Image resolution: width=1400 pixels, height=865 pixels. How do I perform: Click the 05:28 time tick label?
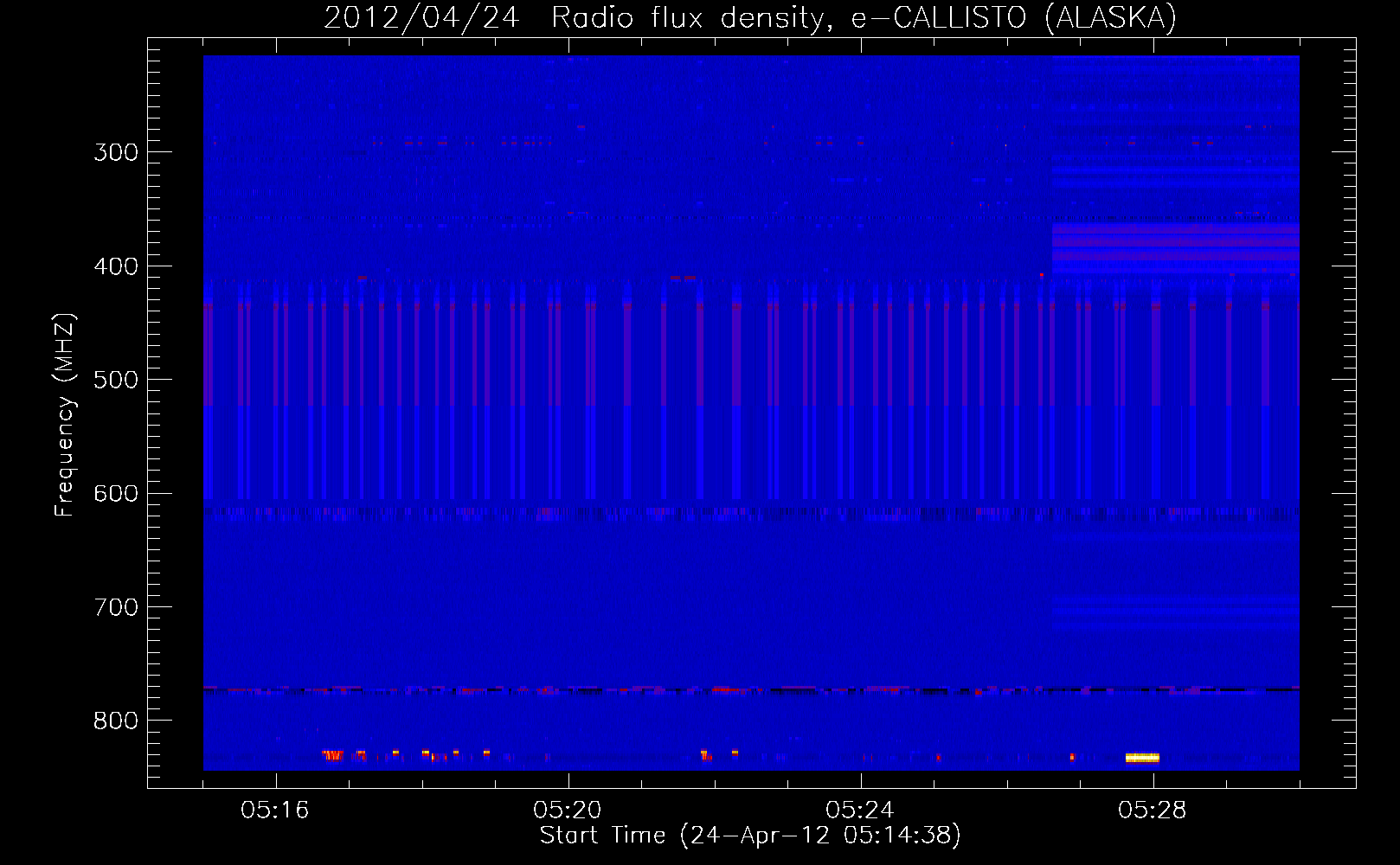(1153, 811)
